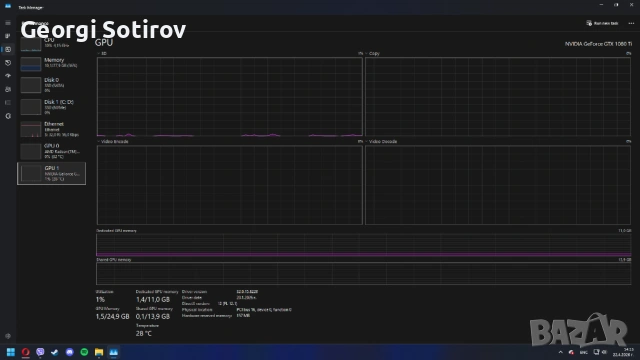Click the Shared GPU memory graph
Viewport: 640px width, 360px height.
pos(364,273)
